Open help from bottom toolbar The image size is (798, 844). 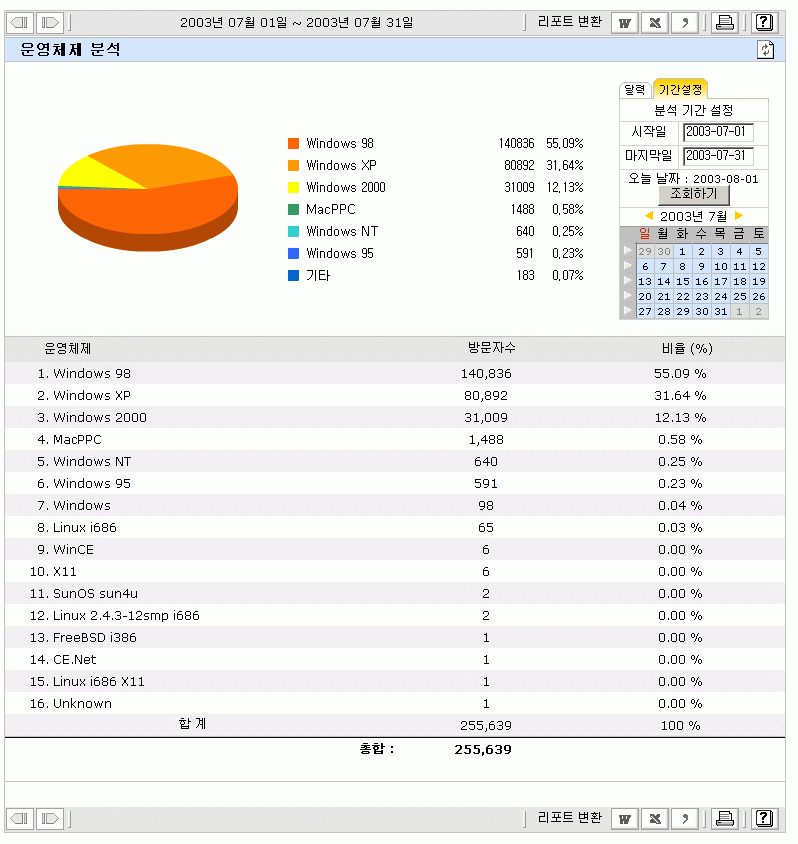coord(765,819)
